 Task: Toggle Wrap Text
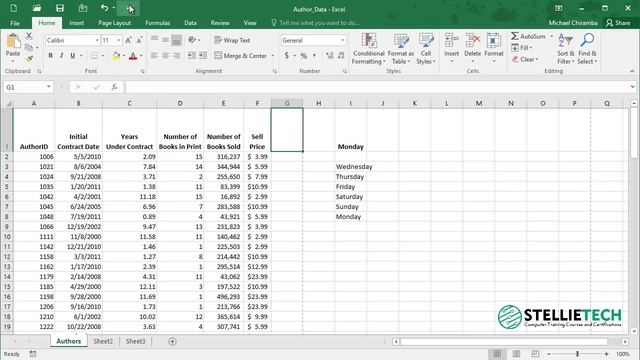pyautogui.click(x=232, y=40)
